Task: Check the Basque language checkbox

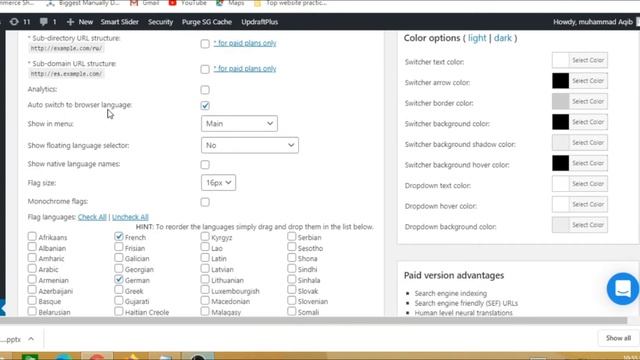Action: (x=32, y=300)
